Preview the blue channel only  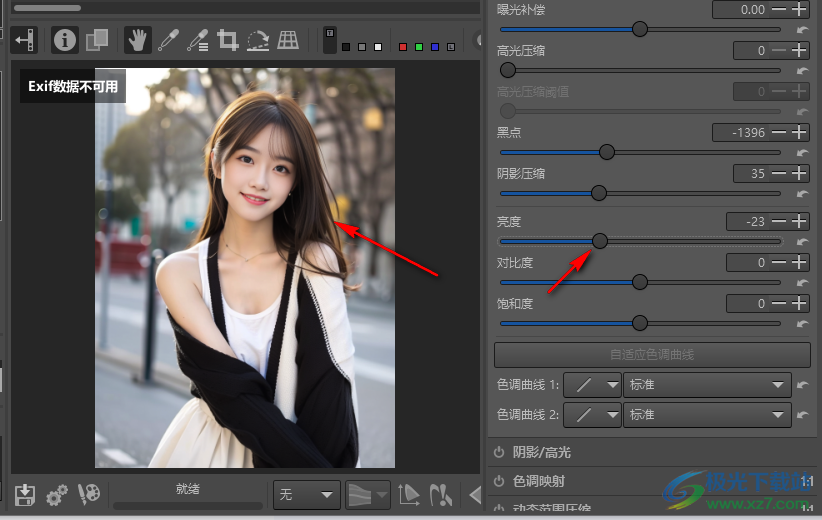[x=435, y=47]
